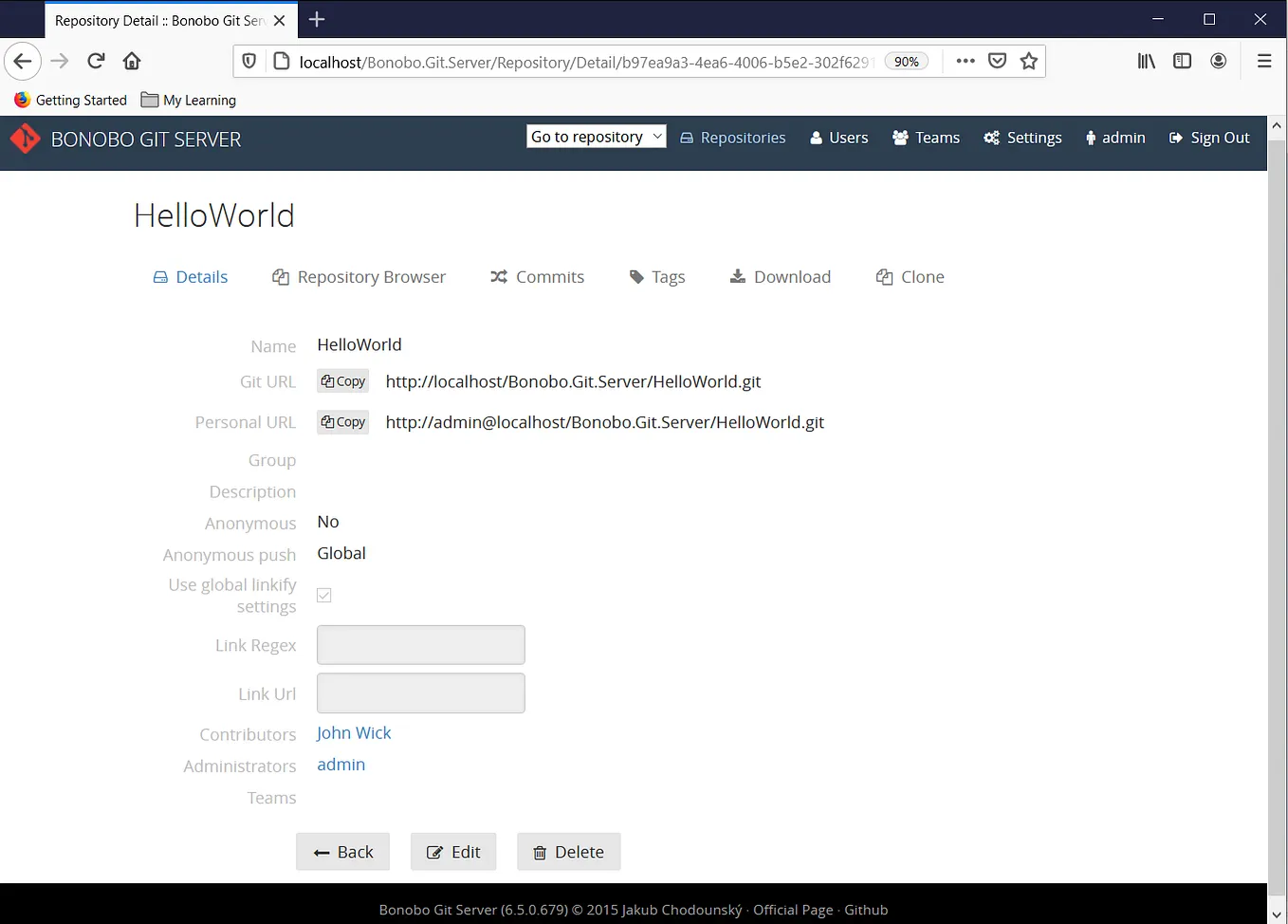The height and width of the screenshot is (924, 1288).
Task: Open Repositories from the top navigation
Action: click(x=732, y=138)
